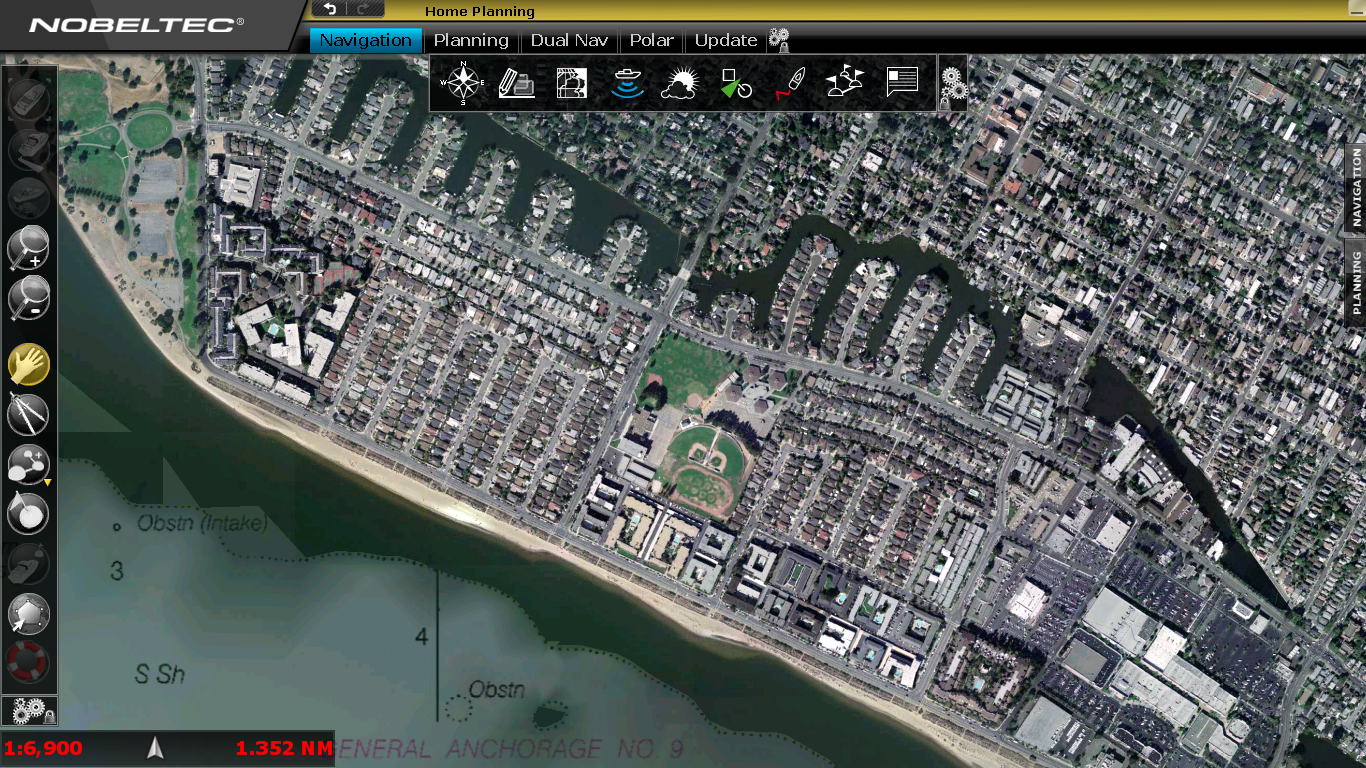Click the locked gears icon beside ribbon
1366x768 pixels.
pyautogui.click(x=953, y=85)
